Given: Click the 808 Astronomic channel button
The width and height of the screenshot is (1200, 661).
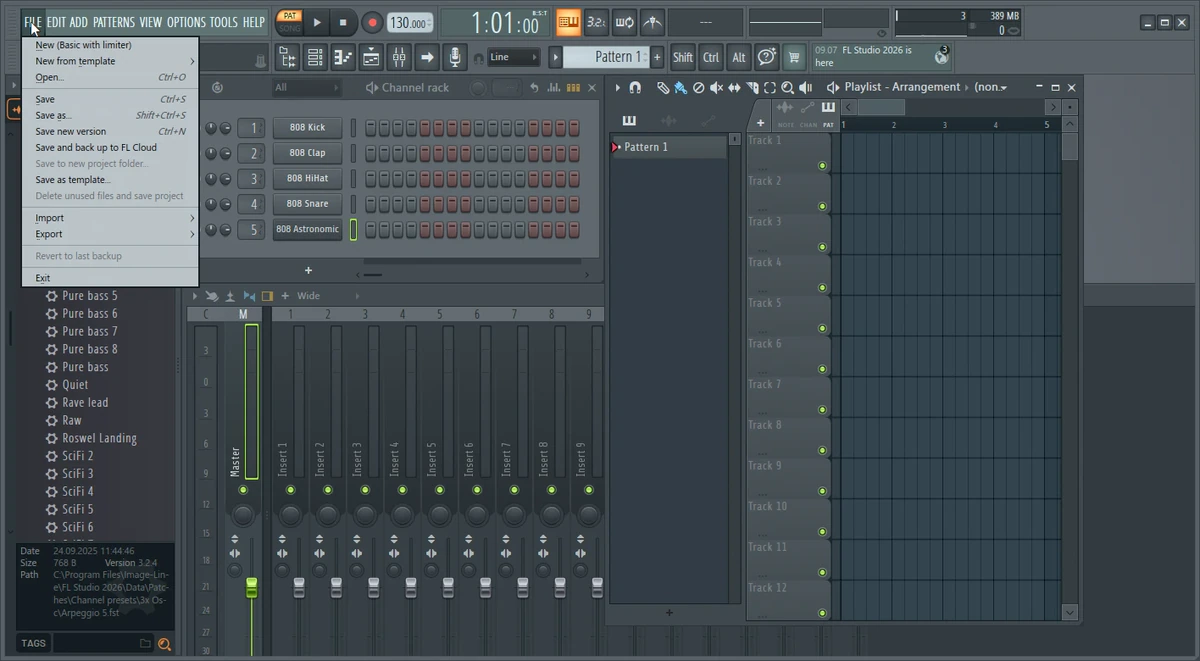Looking at the screenshot, I should click(x=307, y=229).
